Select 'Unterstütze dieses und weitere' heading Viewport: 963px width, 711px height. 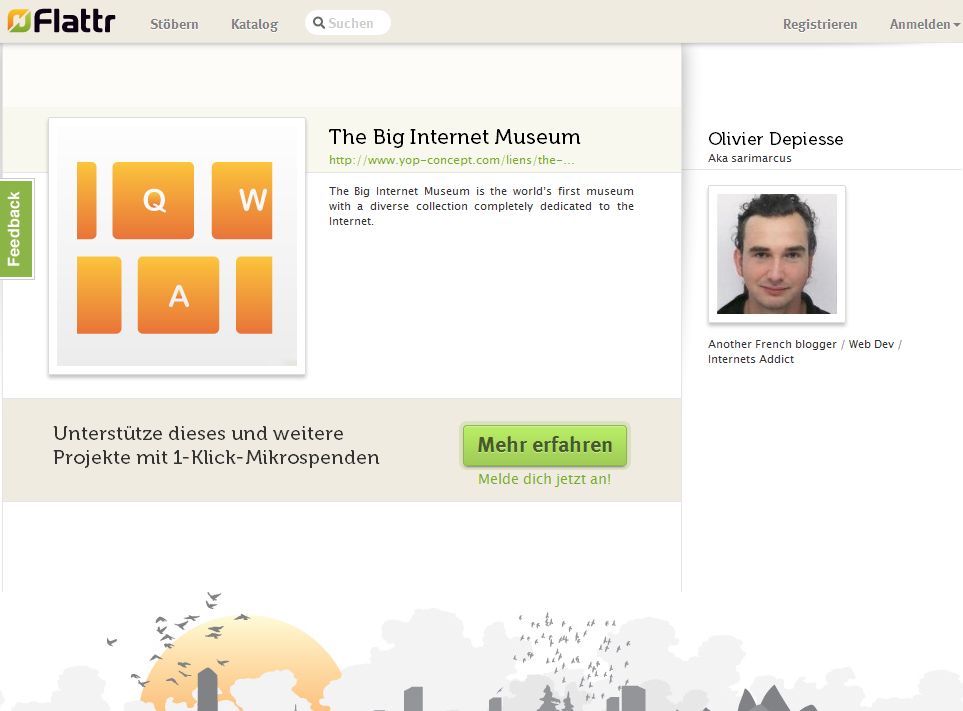point(198,433)
